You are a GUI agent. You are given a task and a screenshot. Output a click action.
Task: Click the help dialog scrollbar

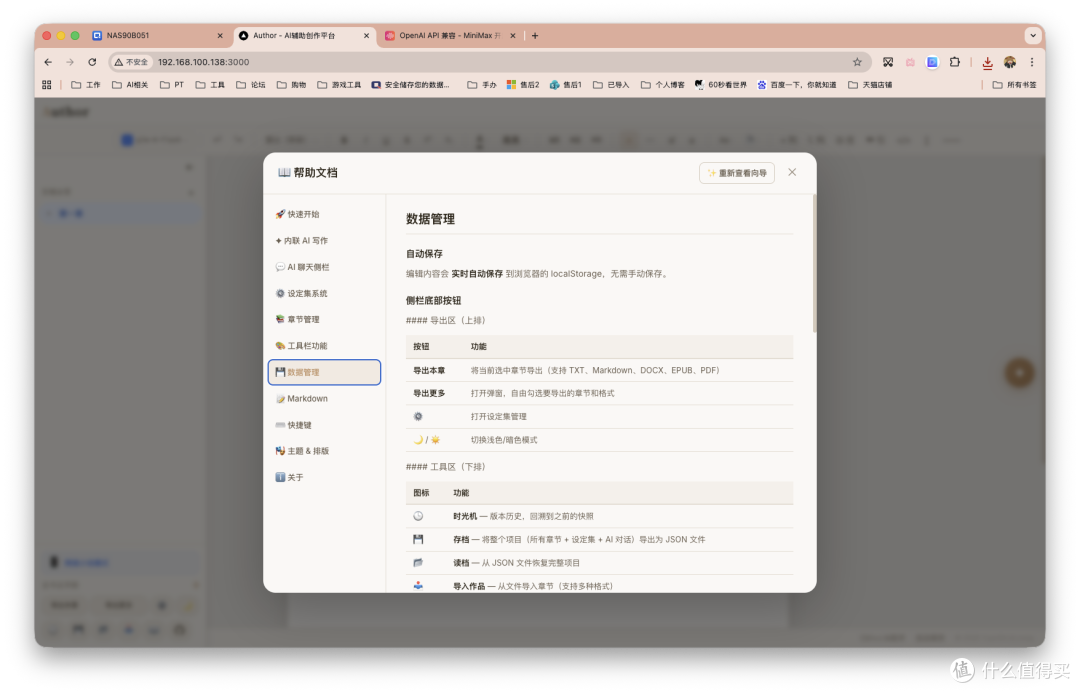coord(814,265)
